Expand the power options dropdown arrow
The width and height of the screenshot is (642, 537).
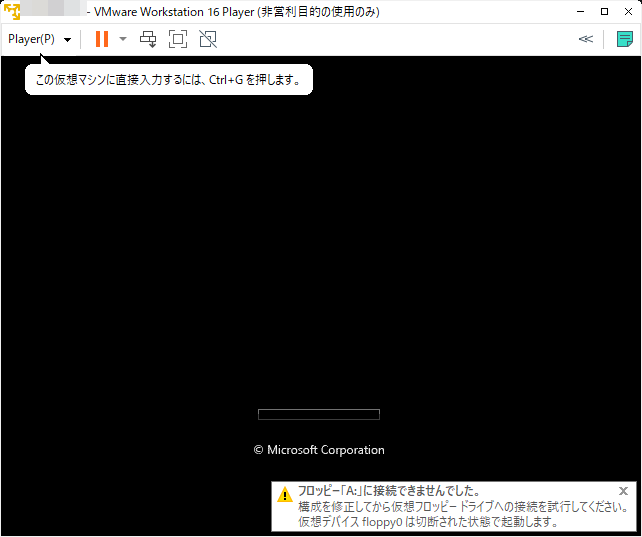(123, 39)
